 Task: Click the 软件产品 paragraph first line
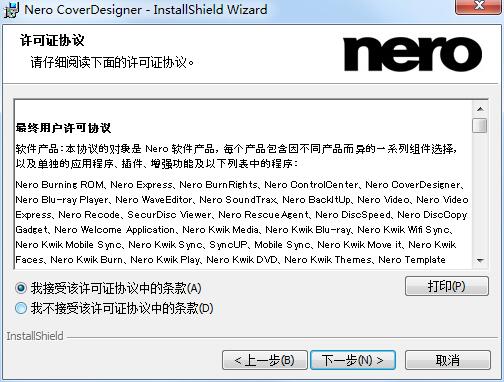[236, 149]
